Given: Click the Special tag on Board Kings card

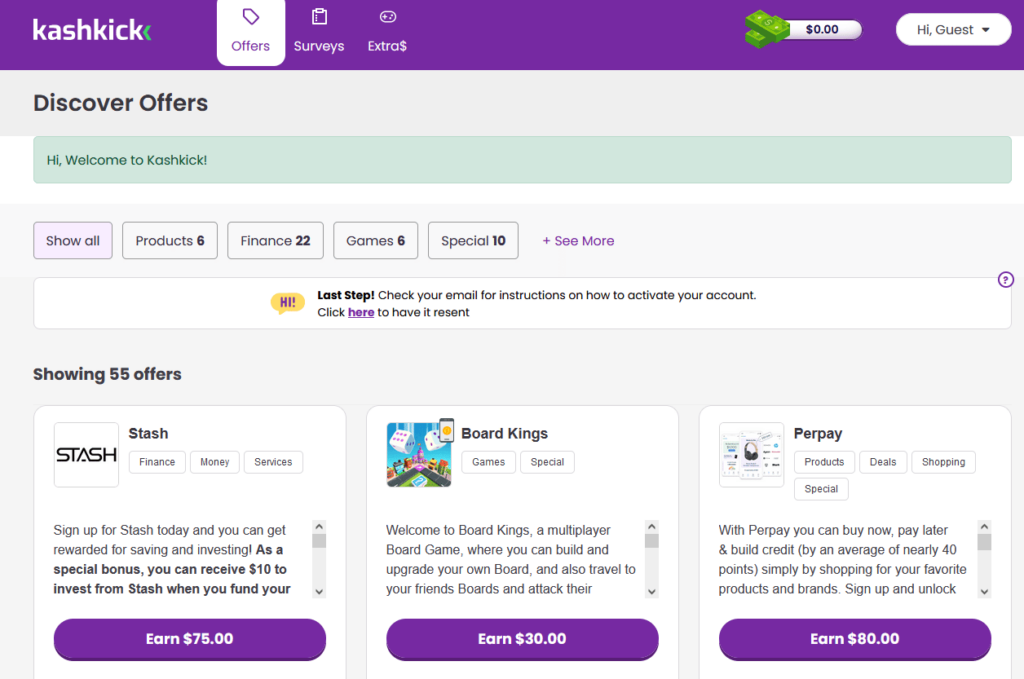Looking at the screenshot, I should tap(547, 462).
